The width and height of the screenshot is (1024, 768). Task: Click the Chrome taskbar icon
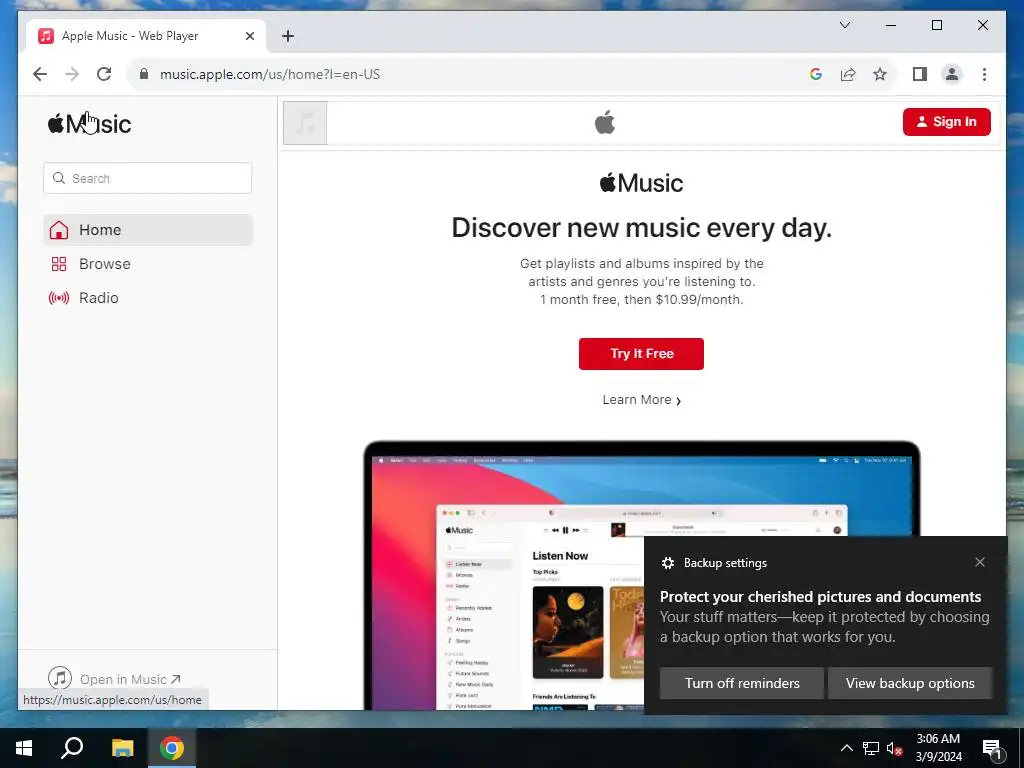(x=172, y=748)
